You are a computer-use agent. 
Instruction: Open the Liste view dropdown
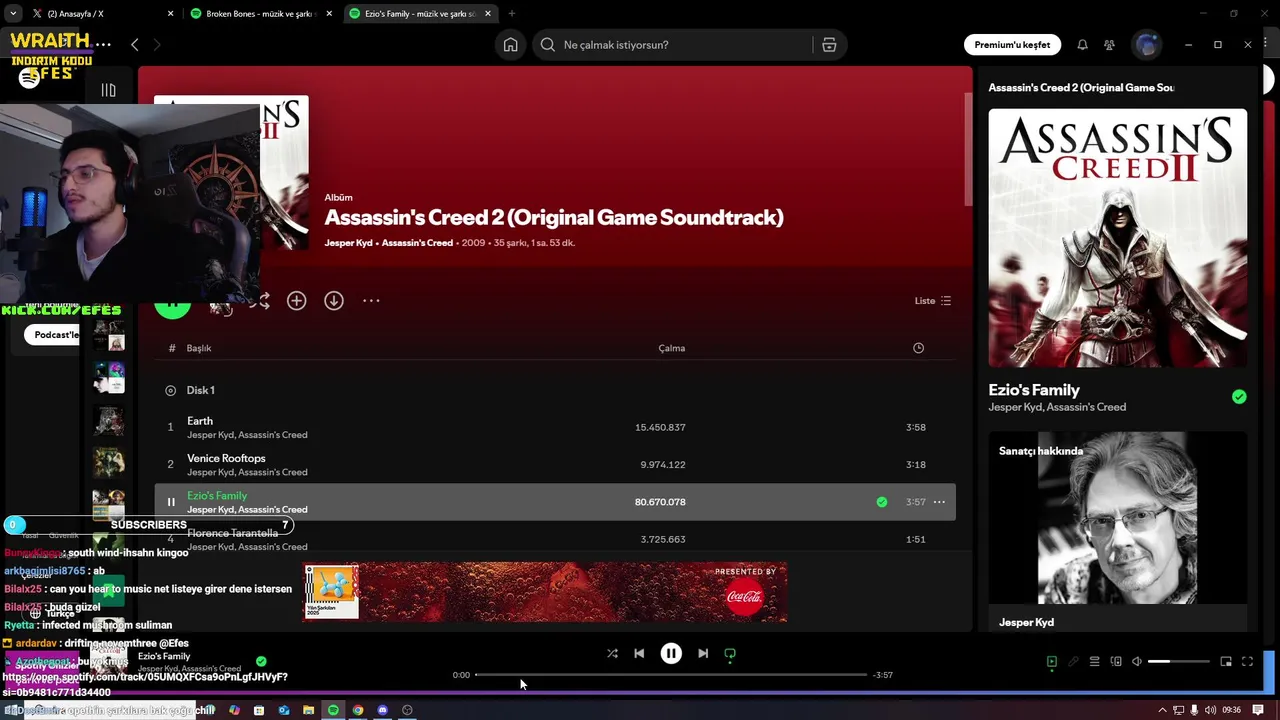[x=933, y=301]
